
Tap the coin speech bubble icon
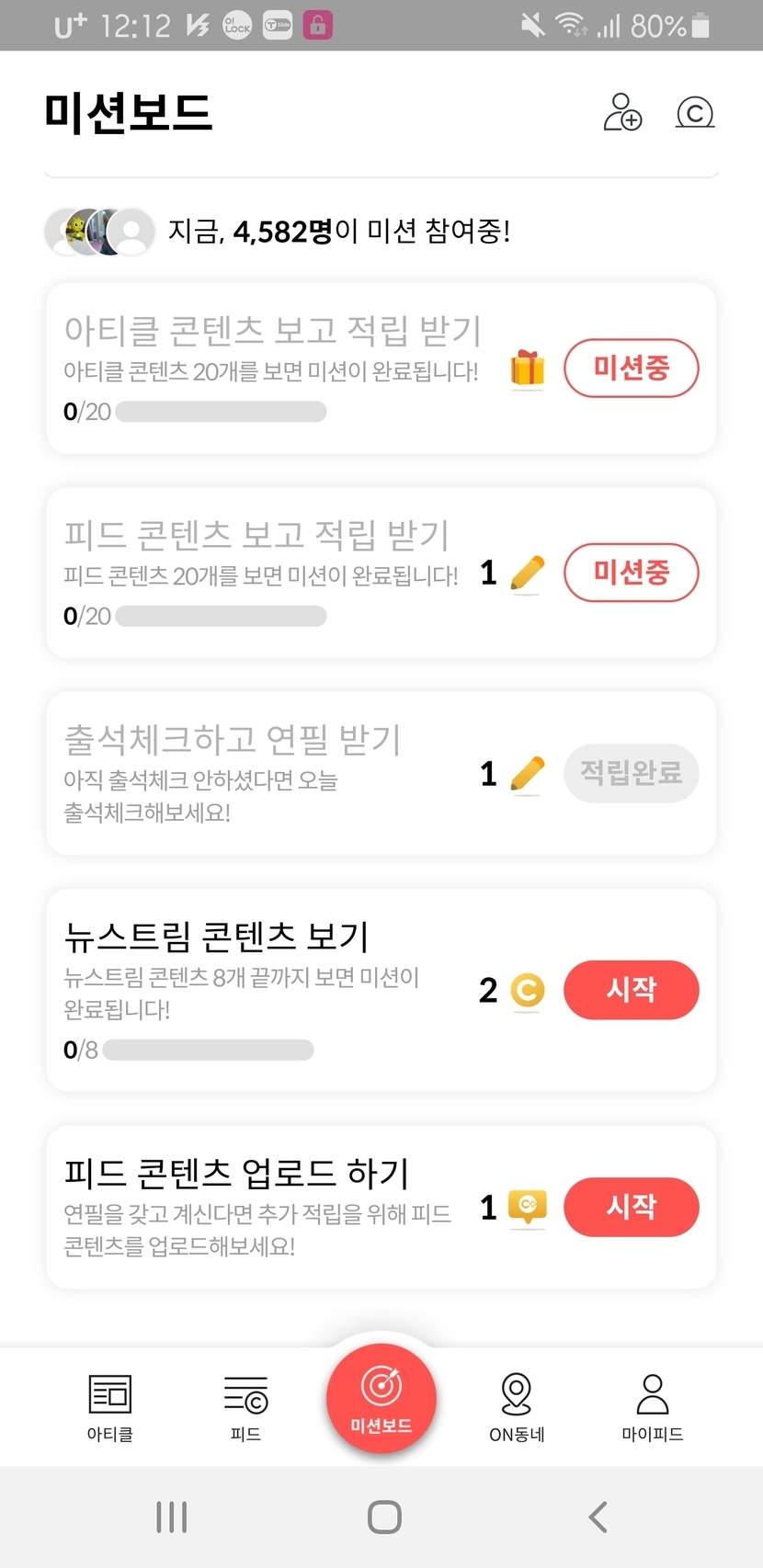tap(528, 1207)
